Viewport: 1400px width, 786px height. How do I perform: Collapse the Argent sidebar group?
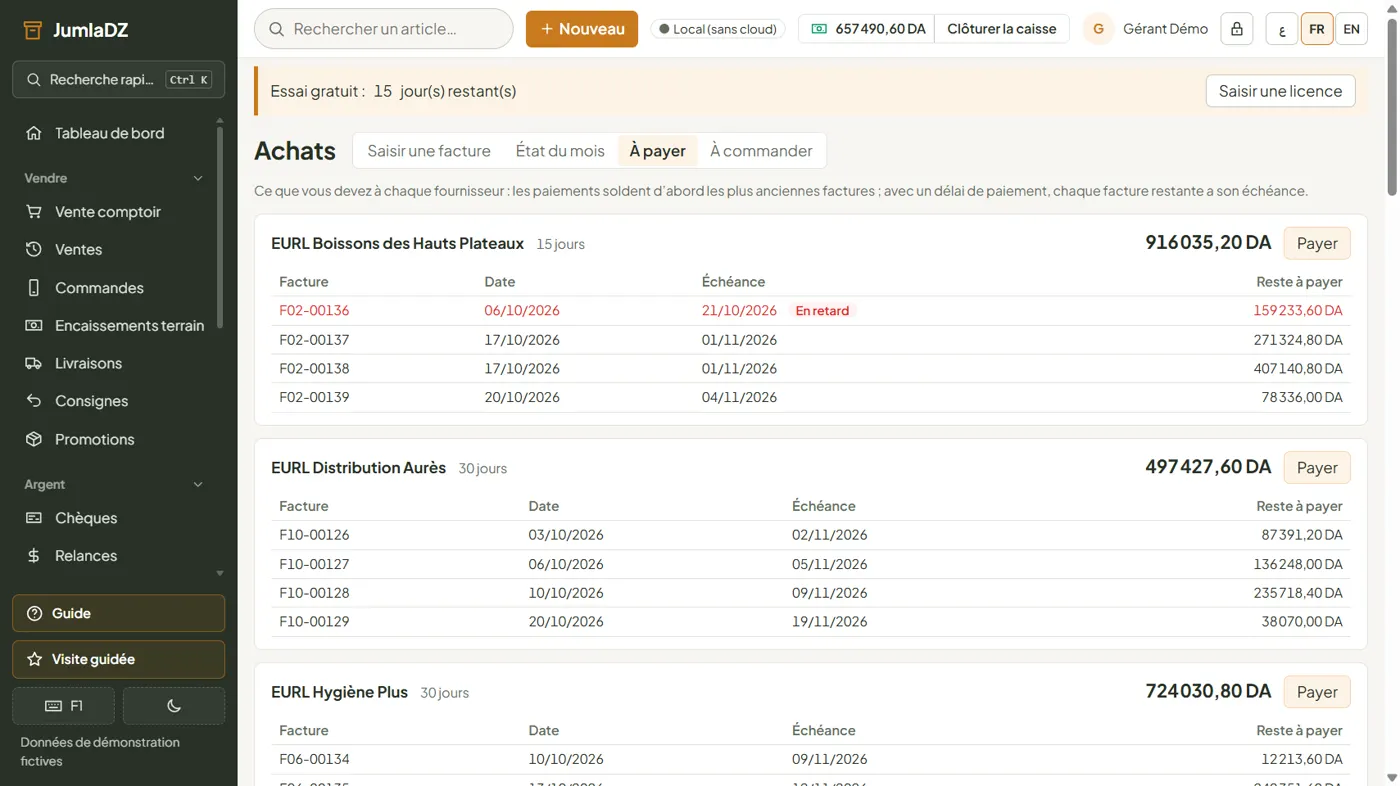coord(115,485)
